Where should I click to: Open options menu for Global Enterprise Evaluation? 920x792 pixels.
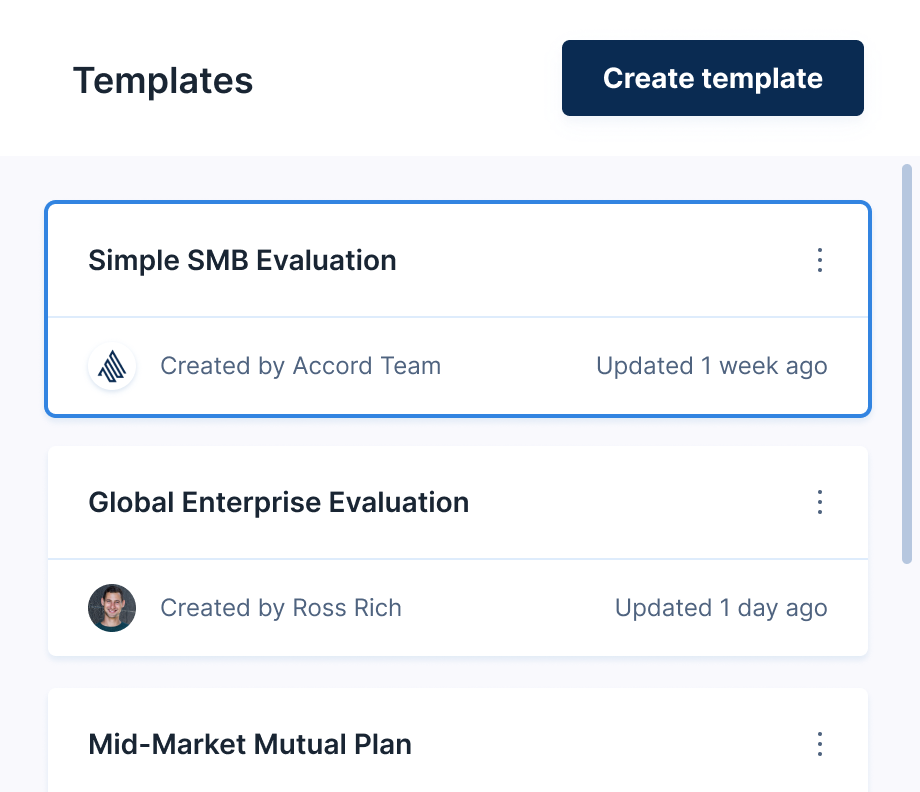[820, 502]
